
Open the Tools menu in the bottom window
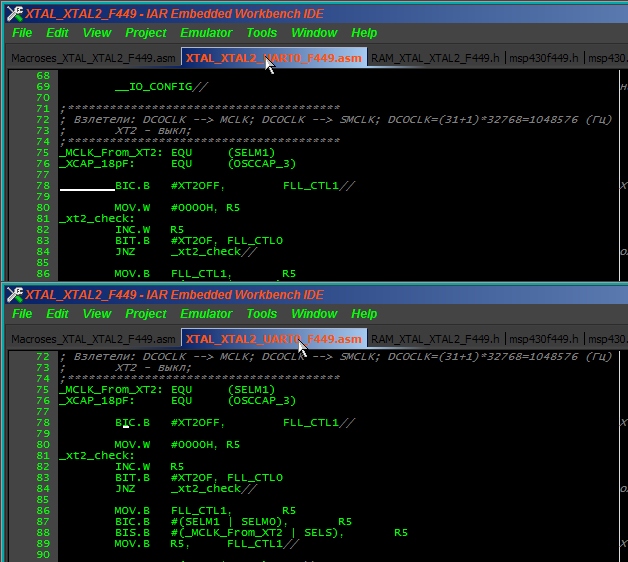(x=262, y=314)
